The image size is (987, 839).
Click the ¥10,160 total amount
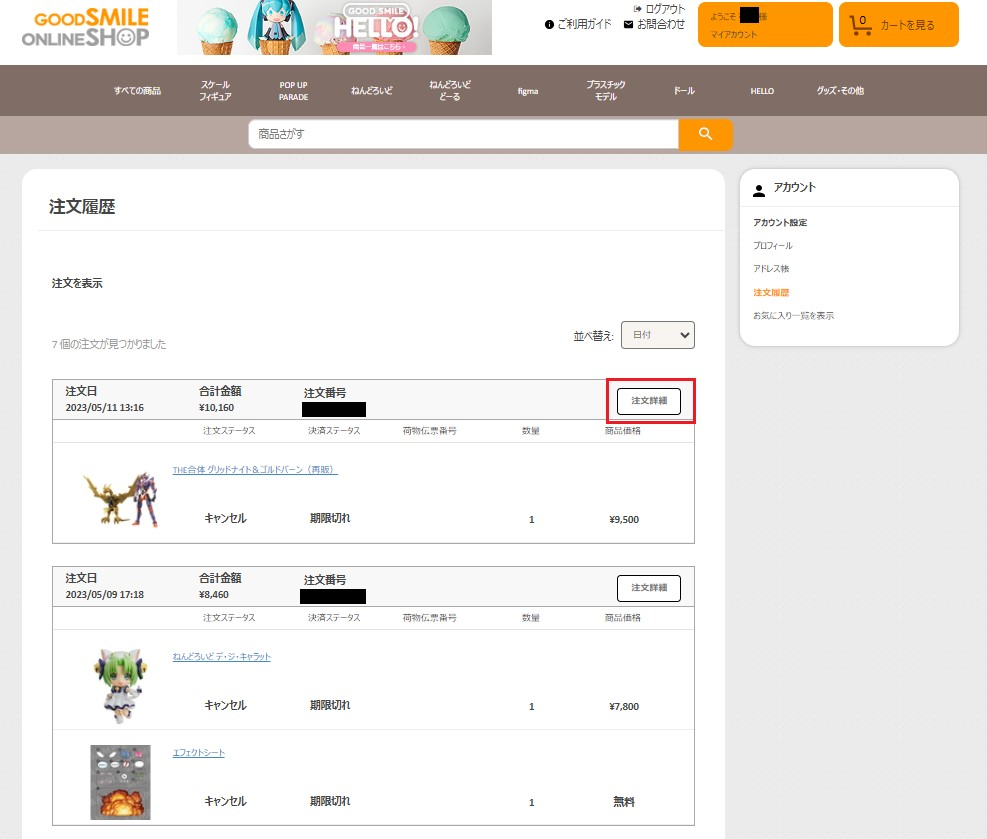click(x=216, y=408)
